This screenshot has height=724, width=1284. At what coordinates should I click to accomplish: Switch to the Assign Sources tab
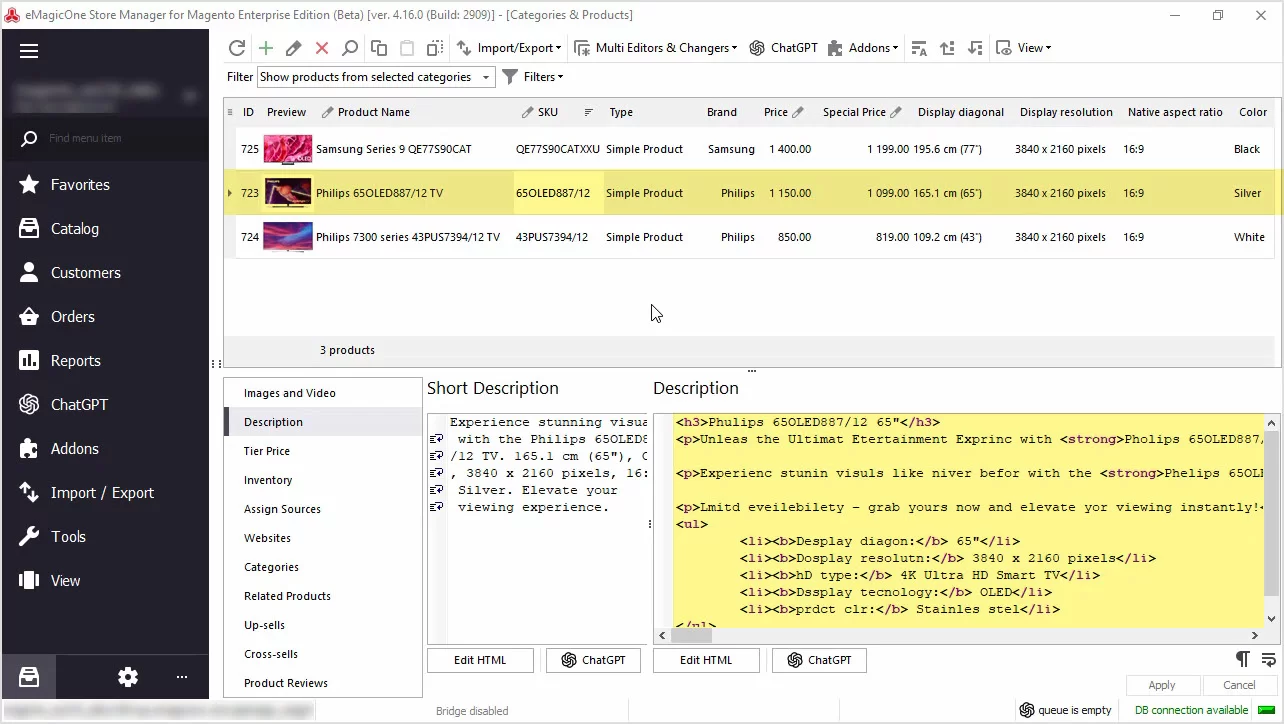[x=323, y=509]
